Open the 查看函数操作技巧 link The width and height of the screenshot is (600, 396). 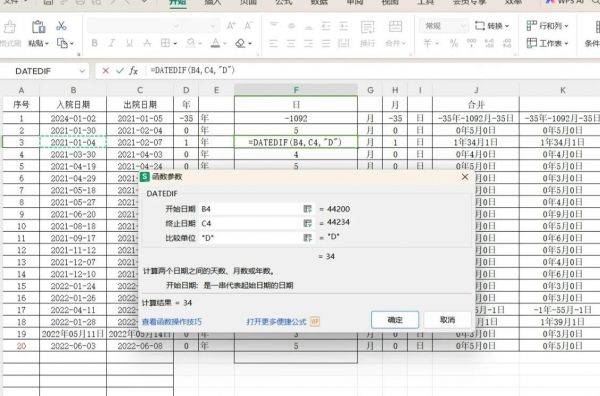tap(172, 322)
